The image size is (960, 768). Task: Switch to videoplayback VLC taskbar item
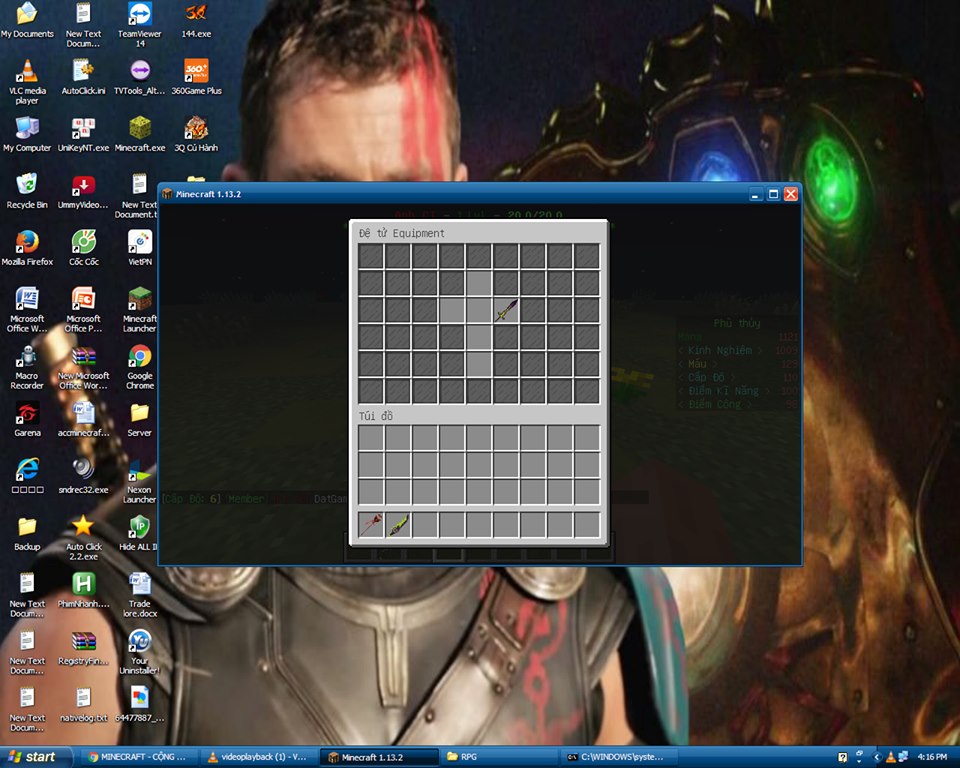coord(260,757)
